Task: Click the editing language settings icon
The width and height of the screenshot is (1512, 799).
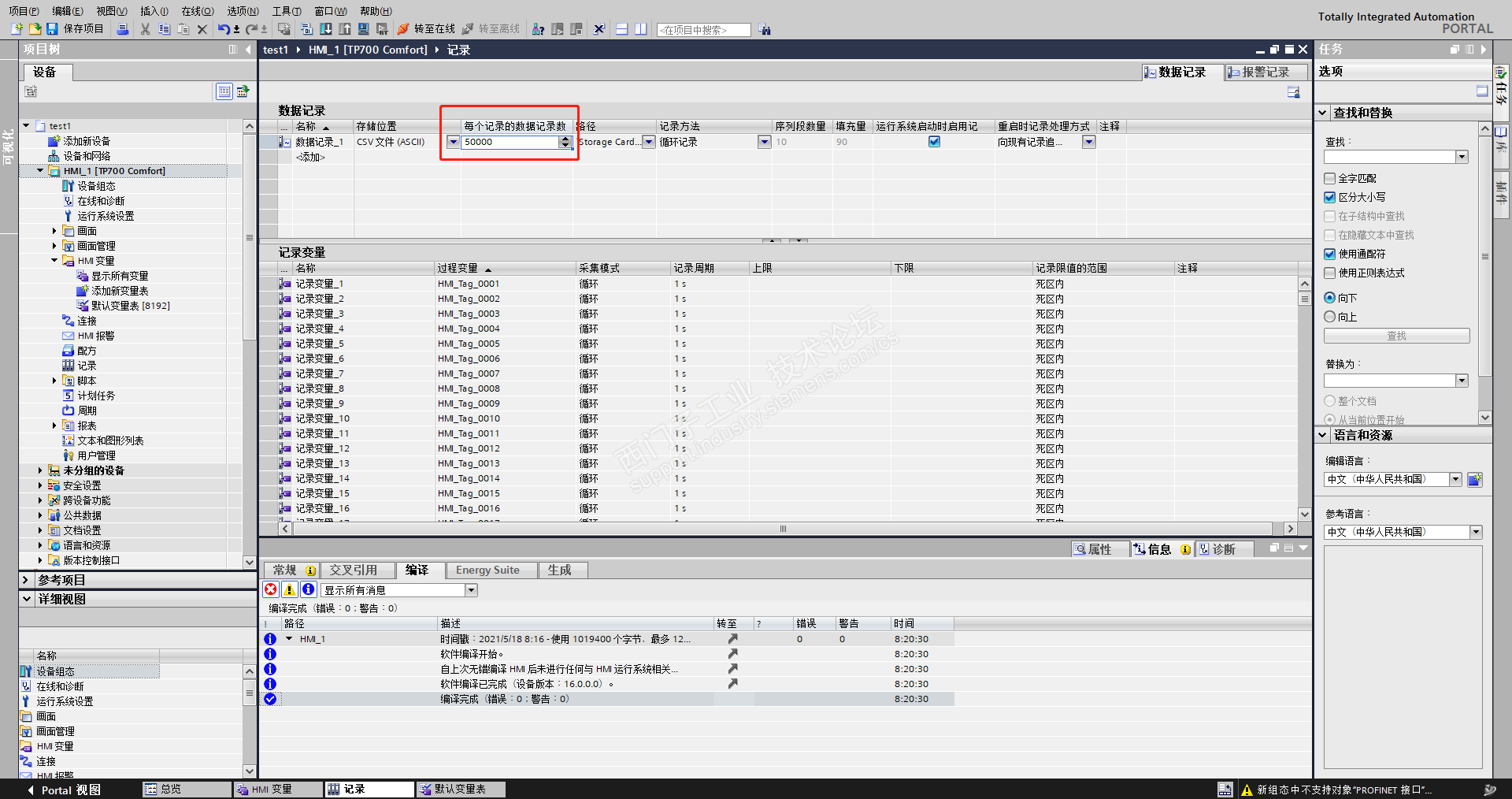Action: [x=1475, y=479]
